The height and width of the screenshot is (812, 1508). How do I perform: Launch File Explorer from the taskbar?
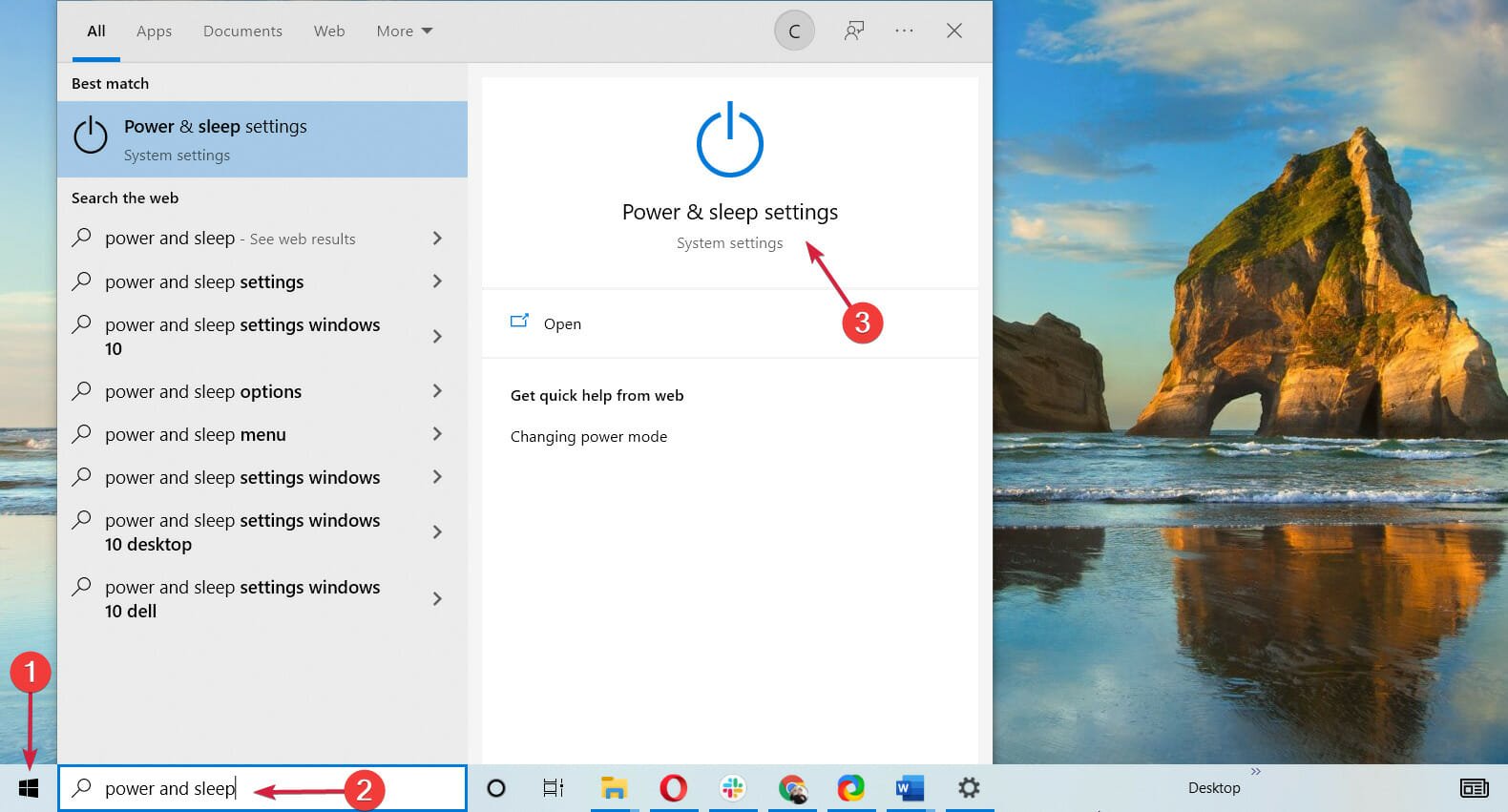point(614,788)
